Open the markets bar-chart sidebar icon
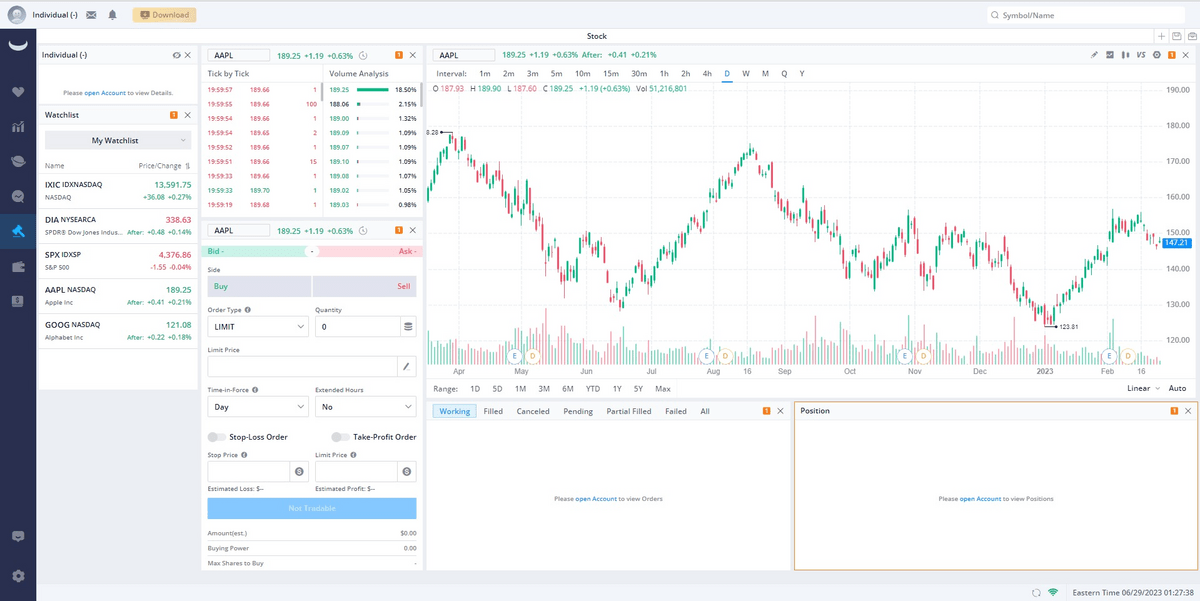Viewport: 1200px width, 601px height. tap(18, 127)
